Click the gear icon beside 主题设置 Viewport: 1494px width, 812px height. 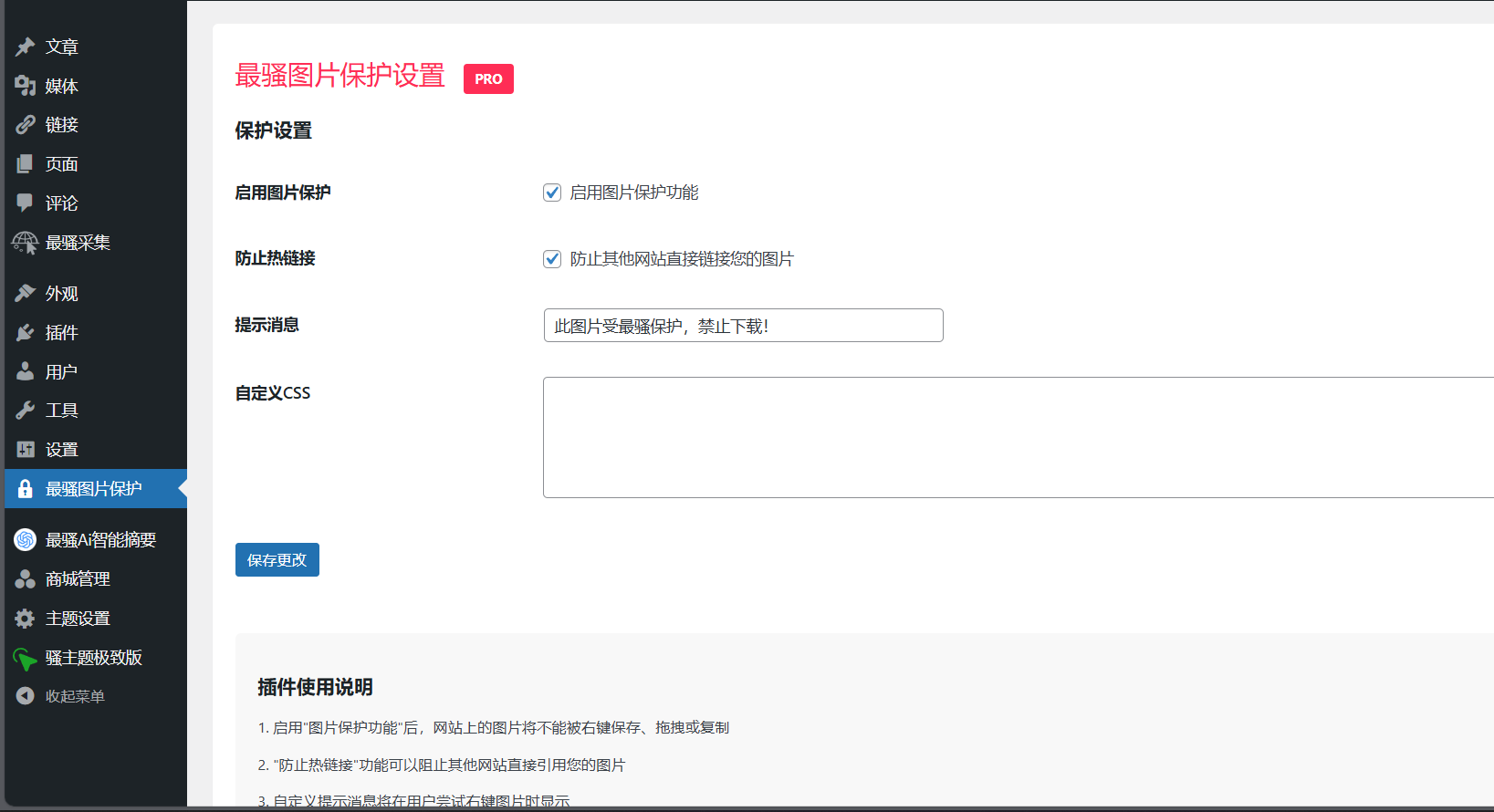tap(25, 619)
